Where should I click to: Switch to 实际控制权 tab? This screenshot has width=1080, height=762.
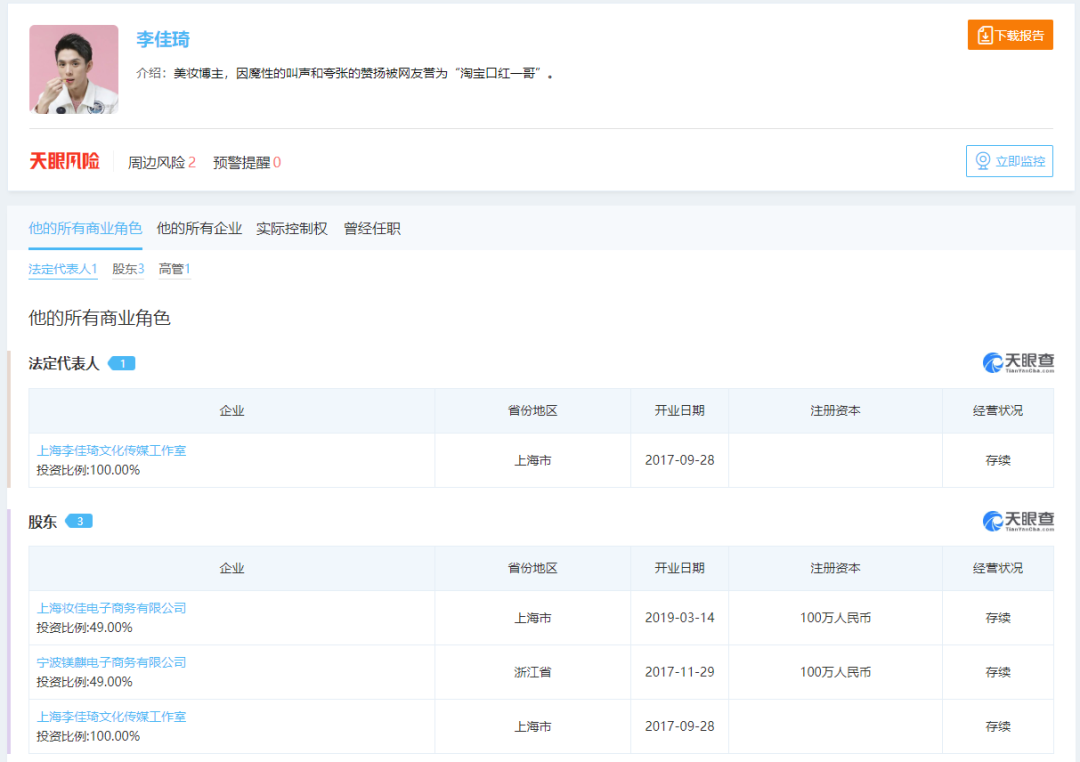coord(291,229)
